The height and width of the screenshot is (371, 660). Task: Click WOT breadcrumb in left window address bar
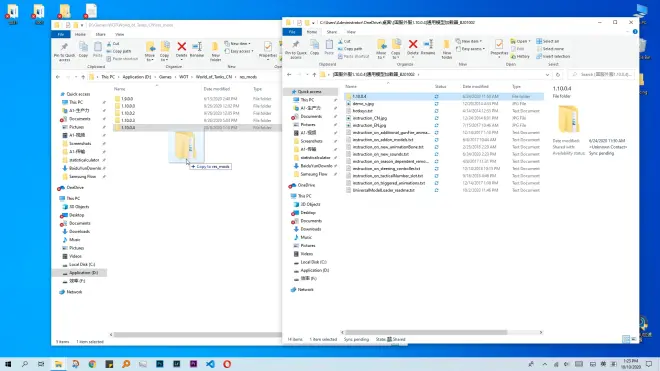click(184, 77)
